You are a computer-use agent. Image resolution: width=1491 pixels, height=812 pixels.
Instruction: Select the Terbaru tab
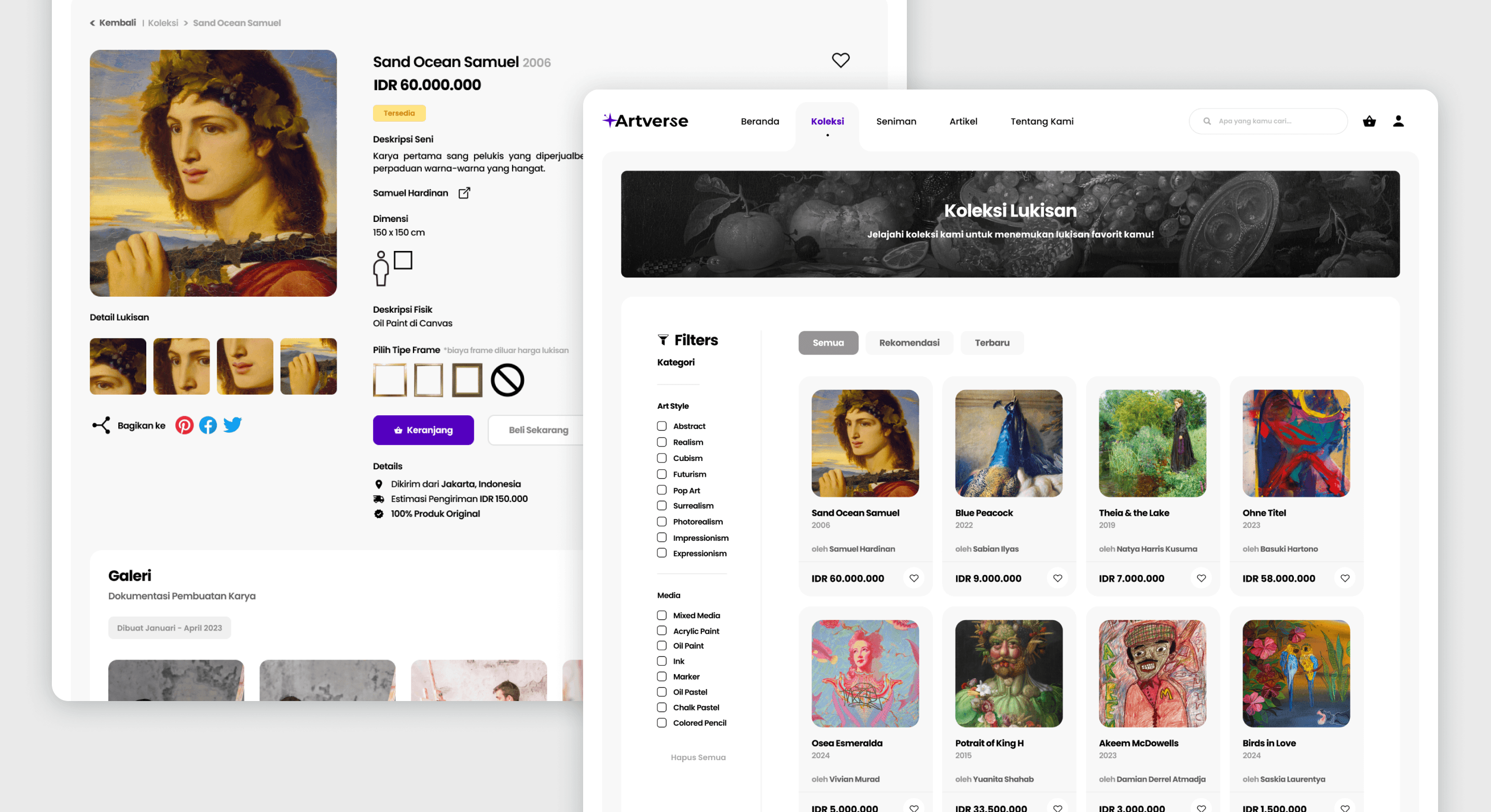(991, 342)
